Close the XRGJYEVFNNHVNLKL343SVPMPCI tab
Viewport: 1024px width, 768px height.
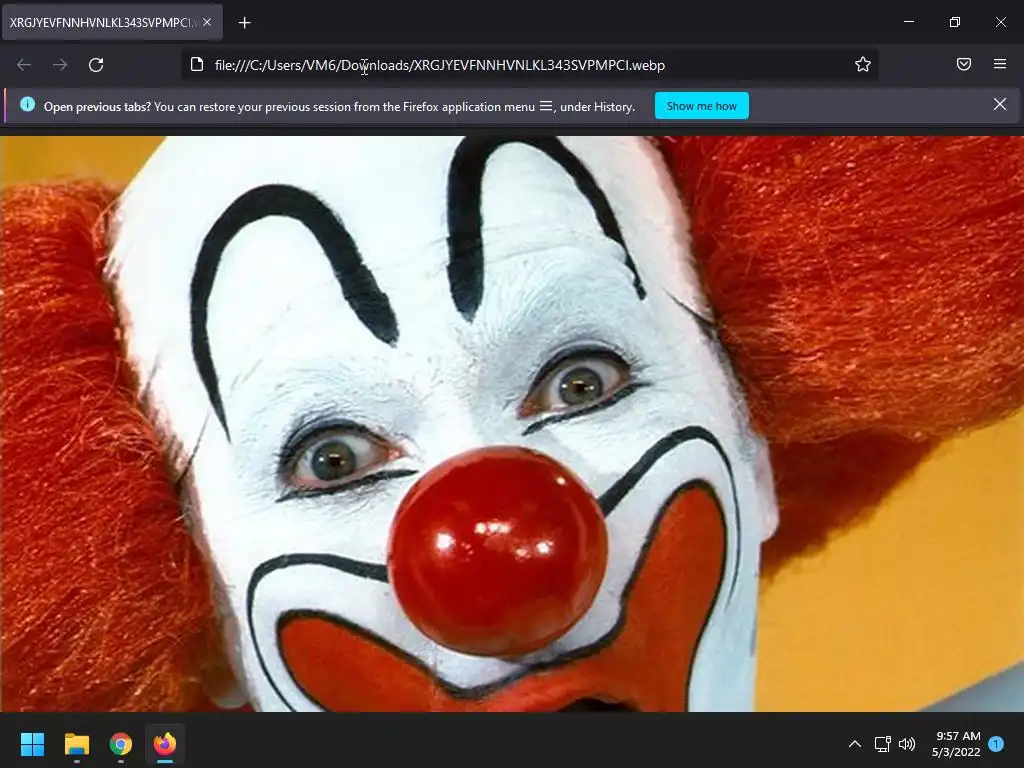(x=207, y=22)
